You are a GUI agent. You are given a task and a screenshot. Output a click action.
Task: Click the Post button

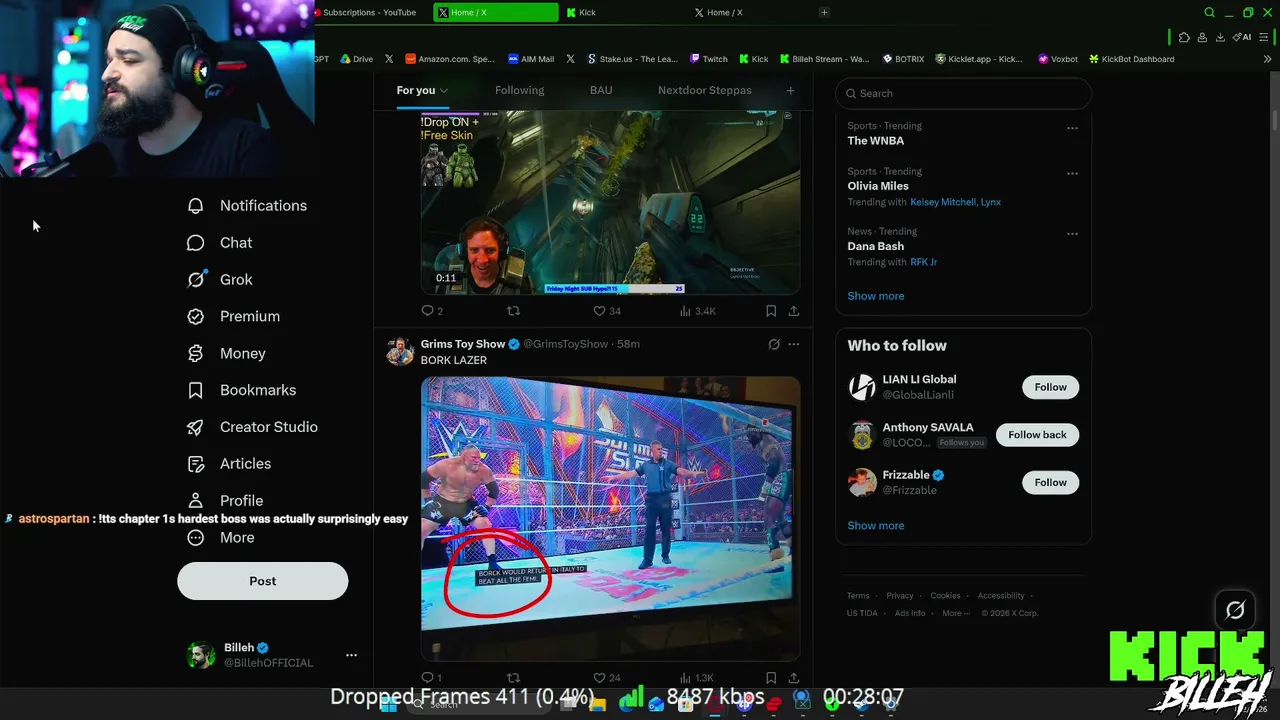pyautogui.click(x=263, y=581)
